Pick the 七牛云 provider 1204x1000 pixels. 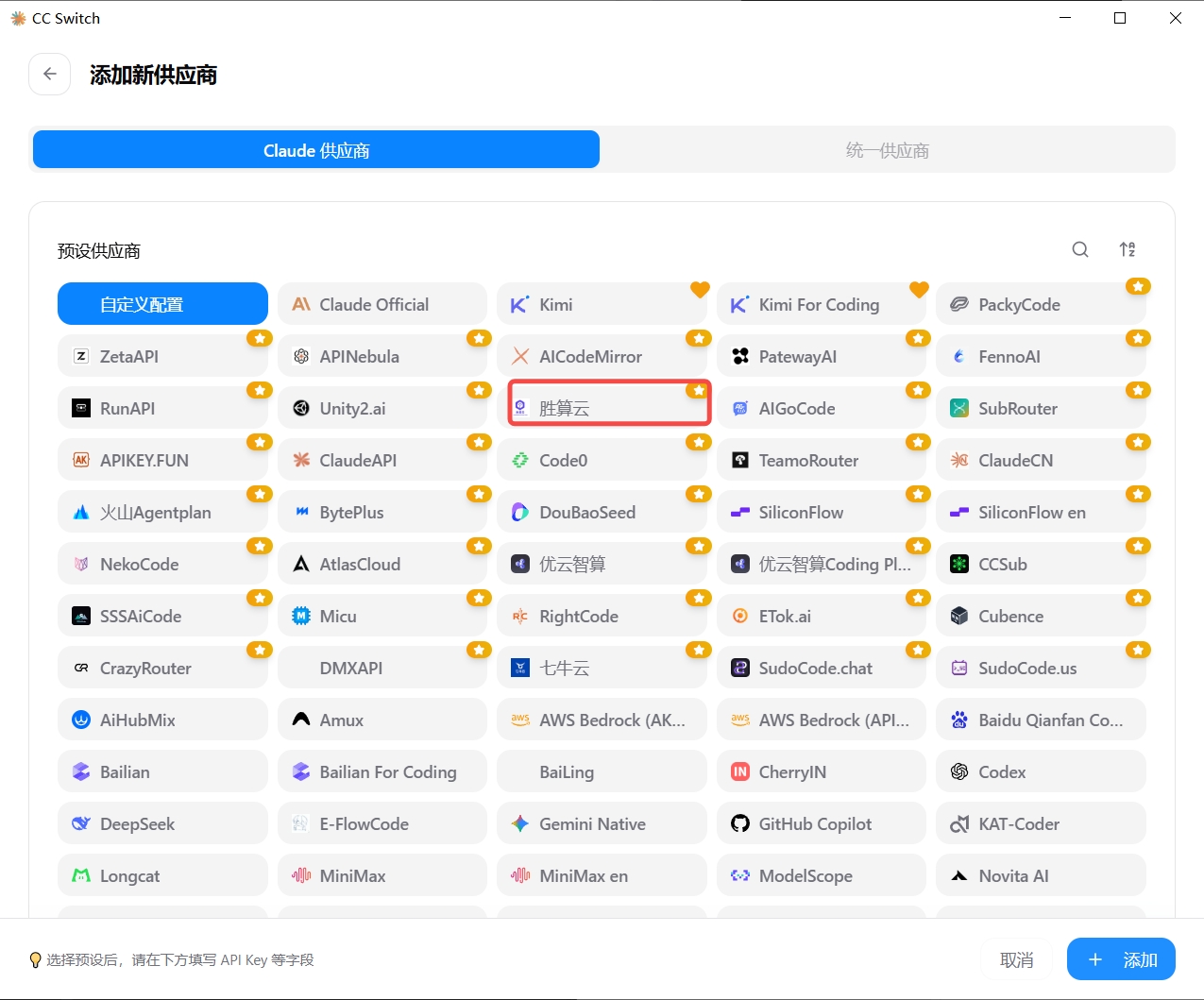(602, 668)
